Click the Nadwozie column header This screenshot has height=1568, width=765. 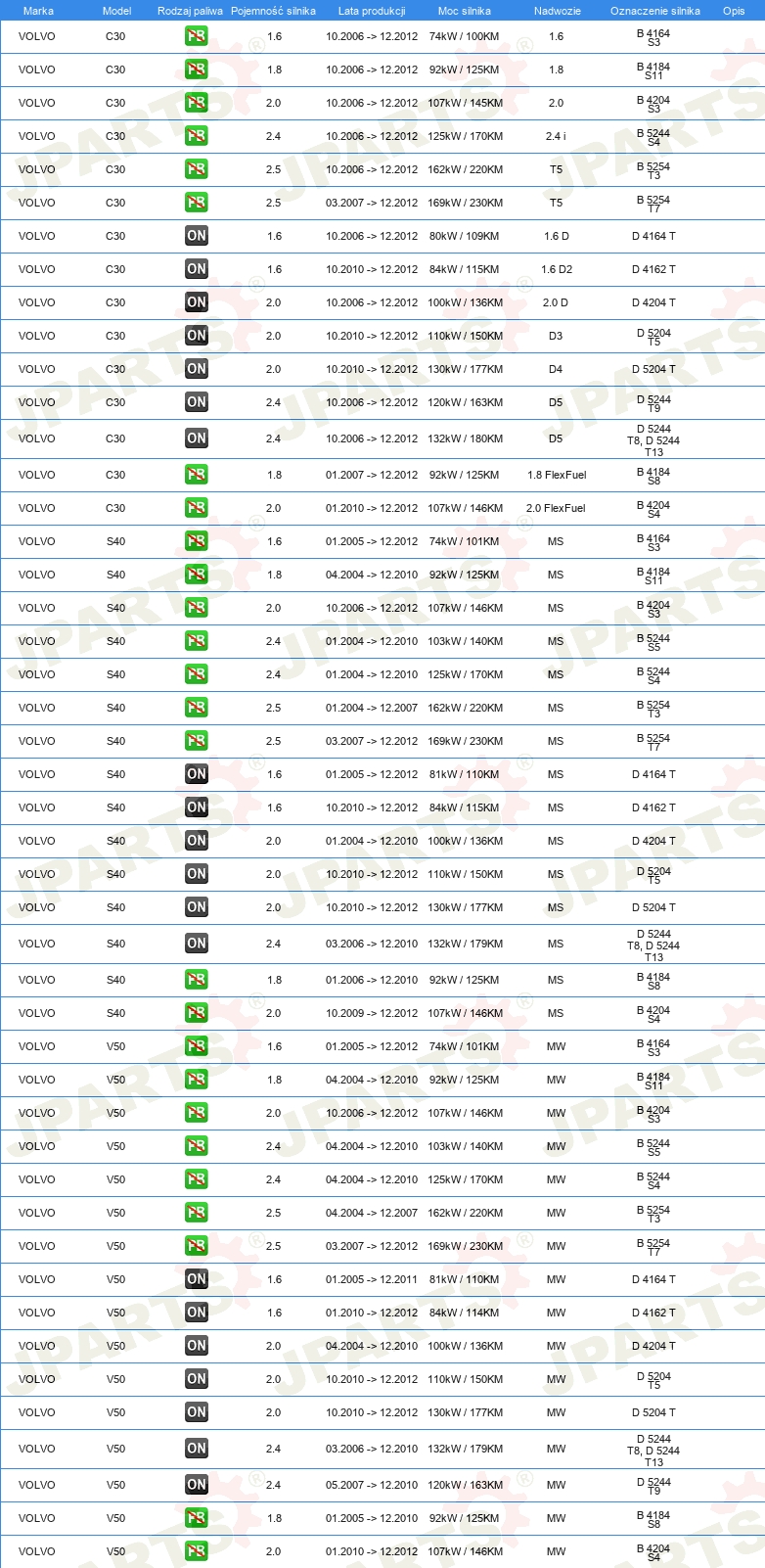[558, 11]
